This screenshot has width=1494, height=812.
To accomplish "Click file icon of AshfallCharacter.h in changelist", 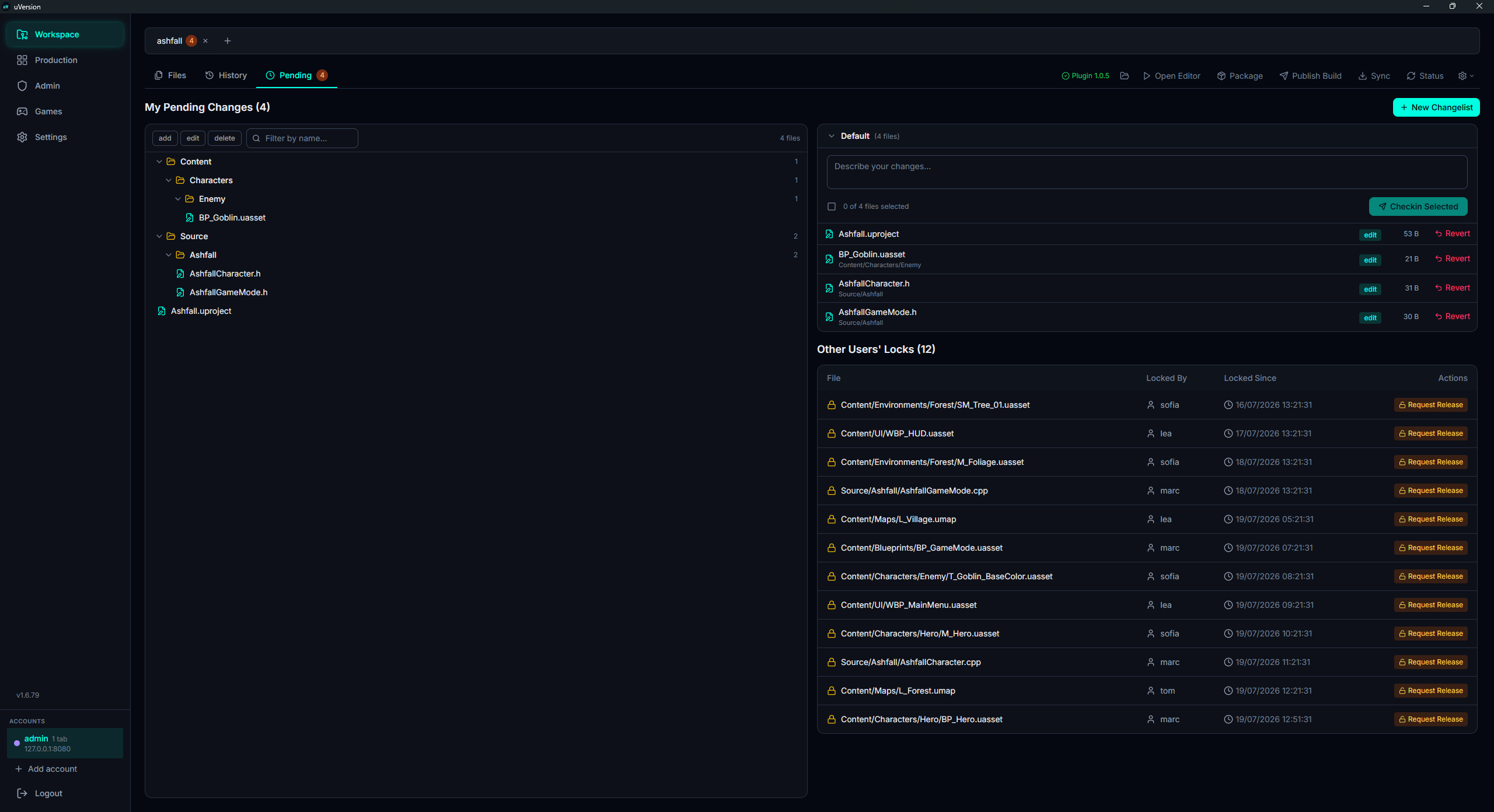I will 829,288.
